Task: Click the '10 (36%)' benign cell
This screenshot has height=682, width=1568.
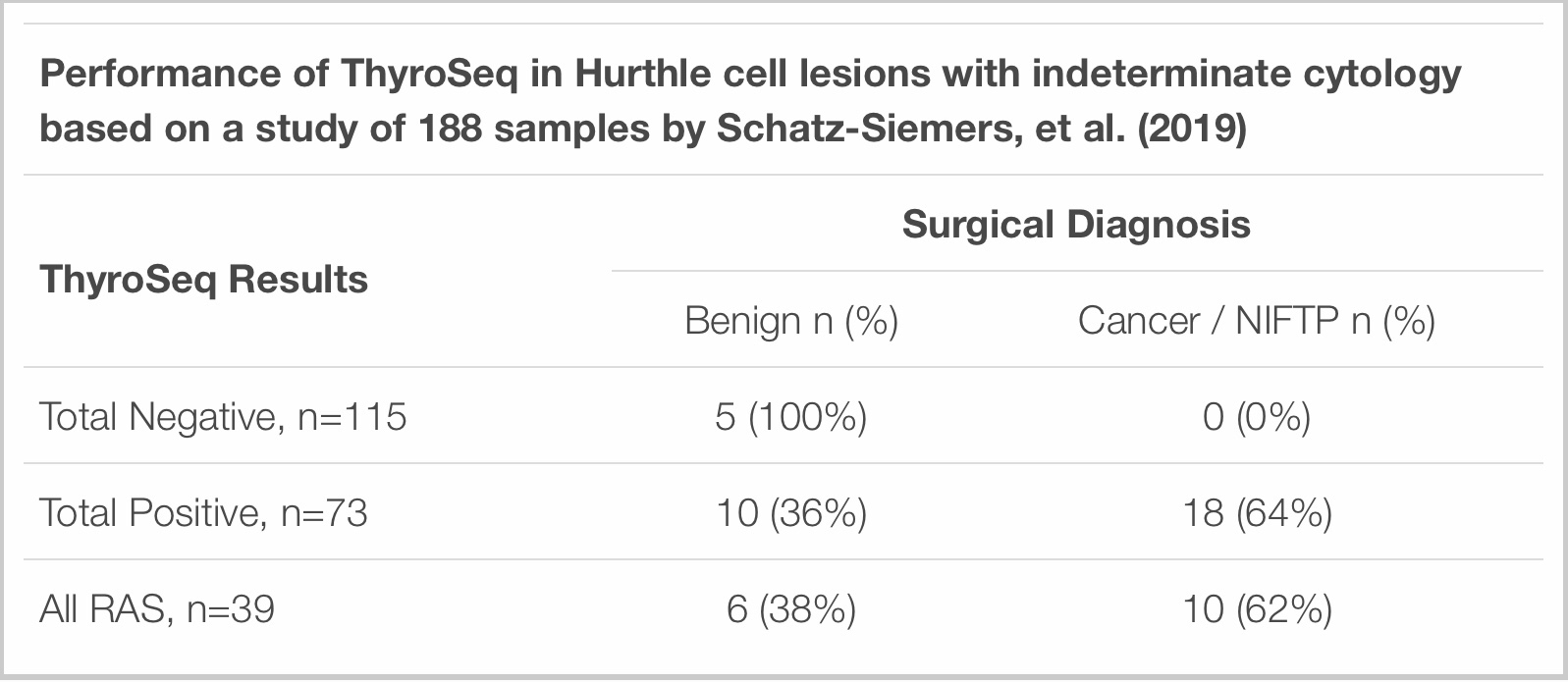Action: [791, 513]
